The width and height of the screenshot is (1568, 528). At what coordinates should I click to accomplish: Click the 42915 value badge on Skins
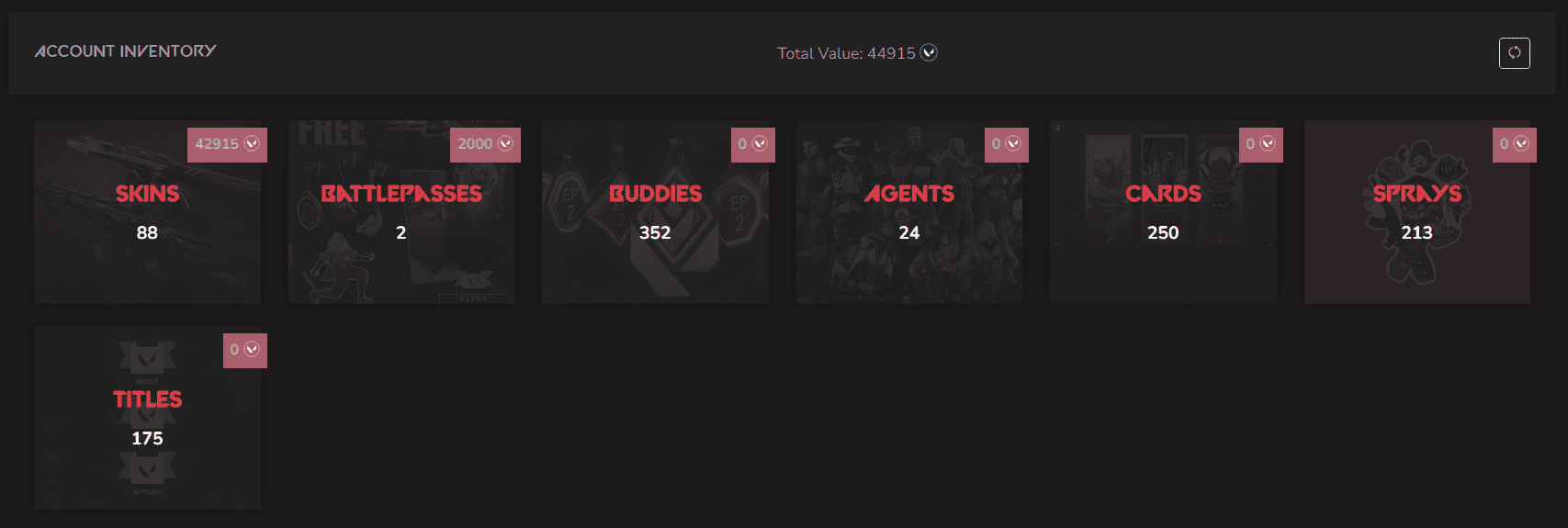217,144
